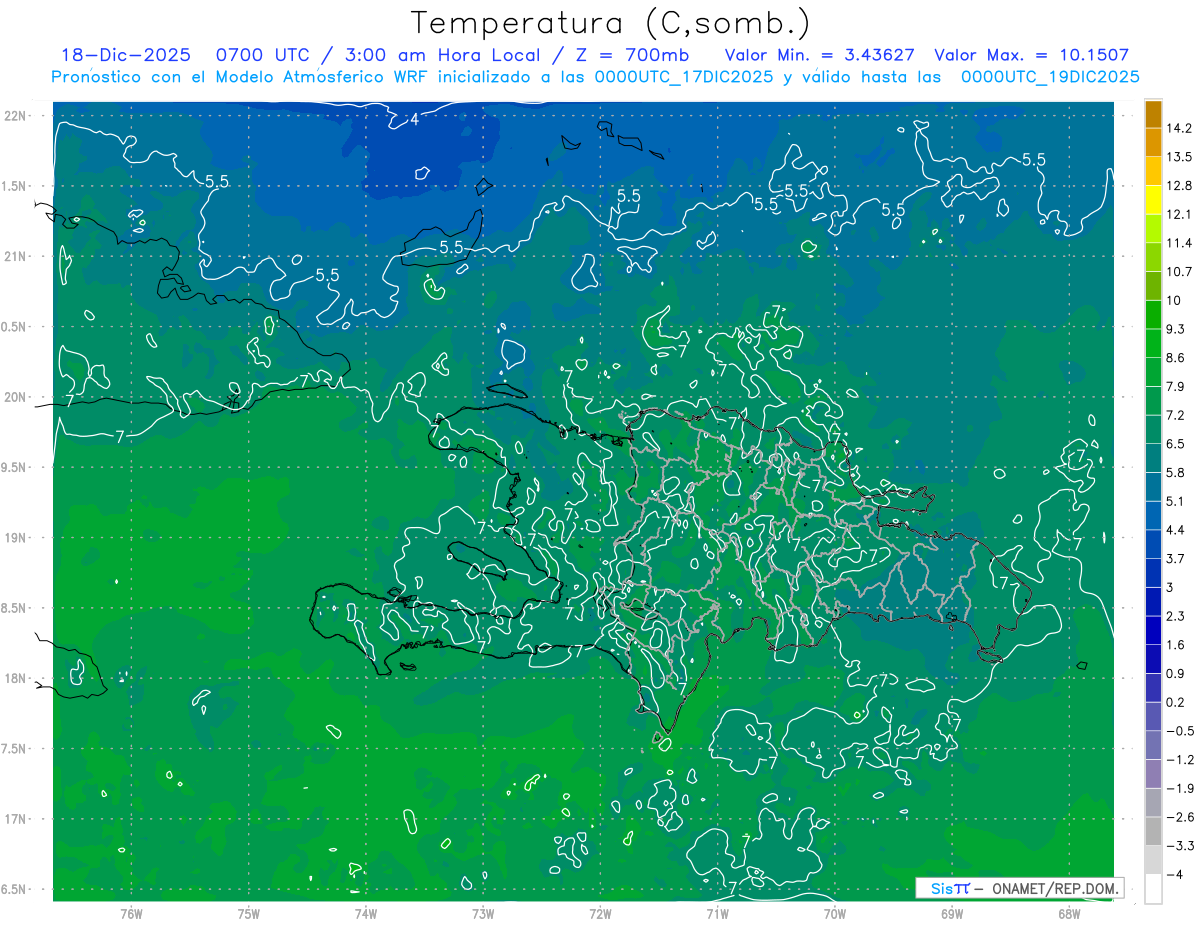Click the '70W' longitude axis label
This screenshot has height=927, width=1200.
(x=835, y=913)
